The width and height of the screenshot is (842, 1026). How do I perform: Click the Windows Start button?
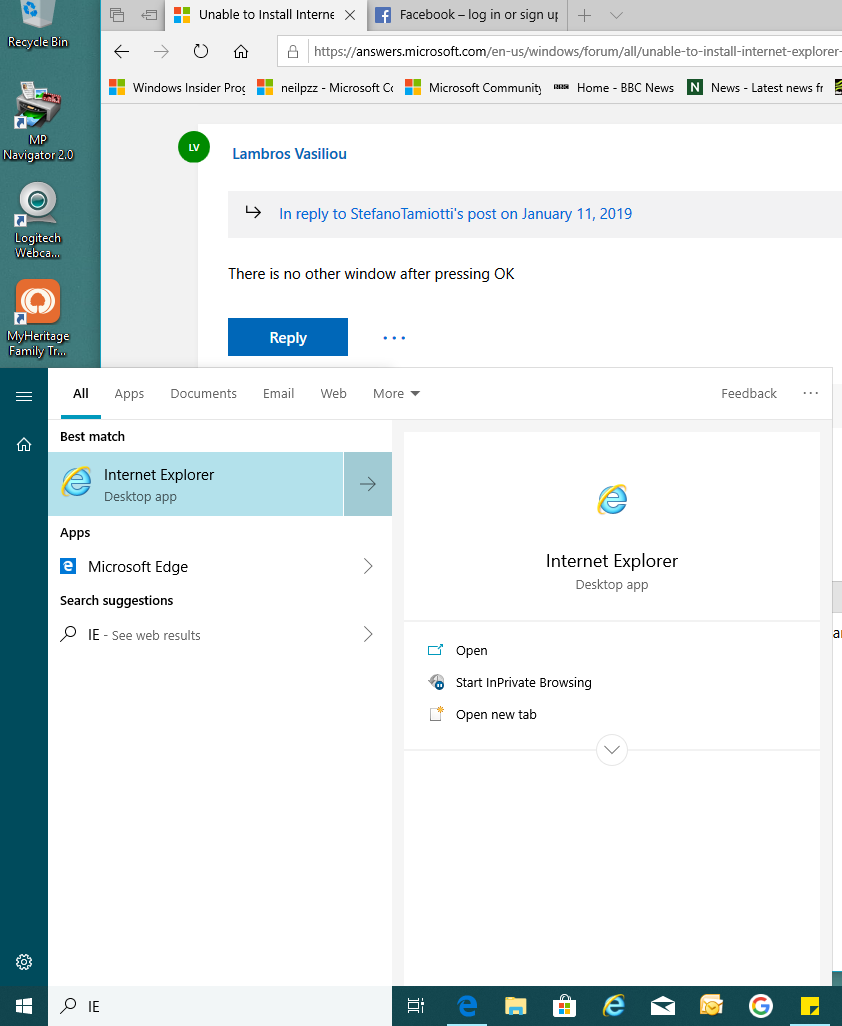(24, 1006)
